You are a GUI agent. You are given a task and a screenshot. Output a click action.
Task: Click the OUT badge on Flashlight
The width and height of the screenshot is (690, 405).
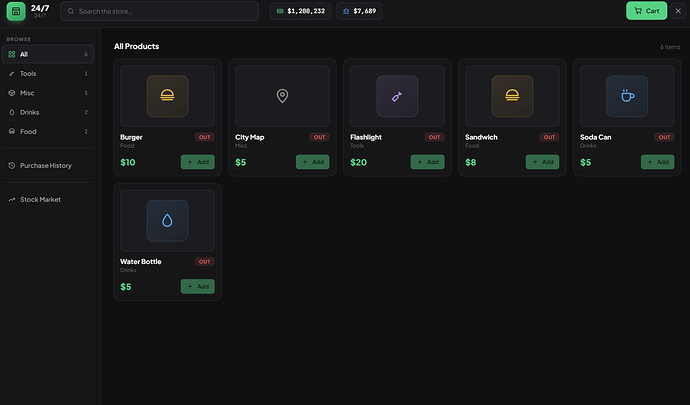[x=434, y=137]
